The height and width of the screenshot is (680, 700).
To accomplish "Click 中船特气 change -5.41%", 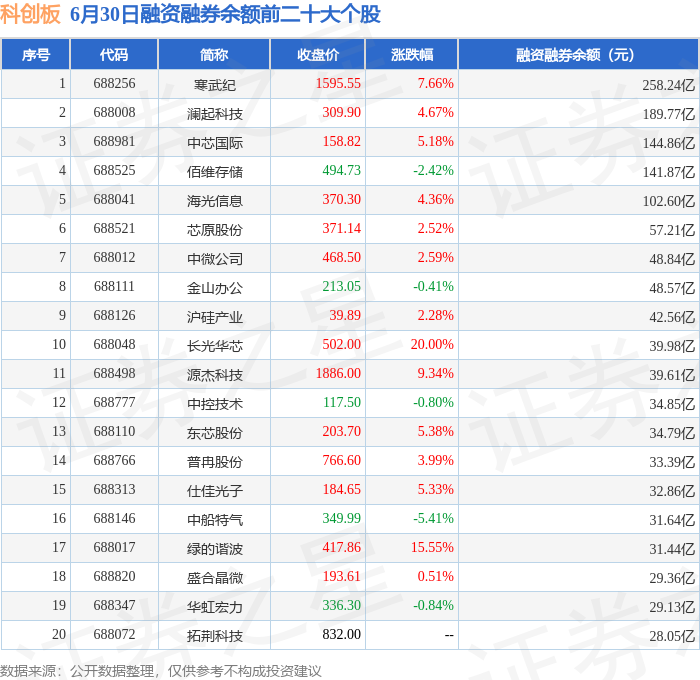I will (433, 518).
